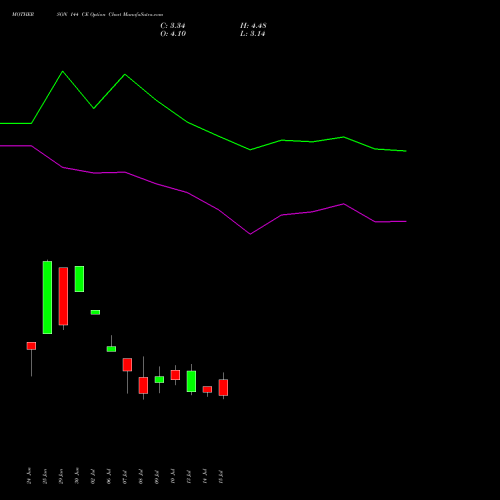Click the 'MOTHER' title text
500x500 pixels.
tap(23, 15)
